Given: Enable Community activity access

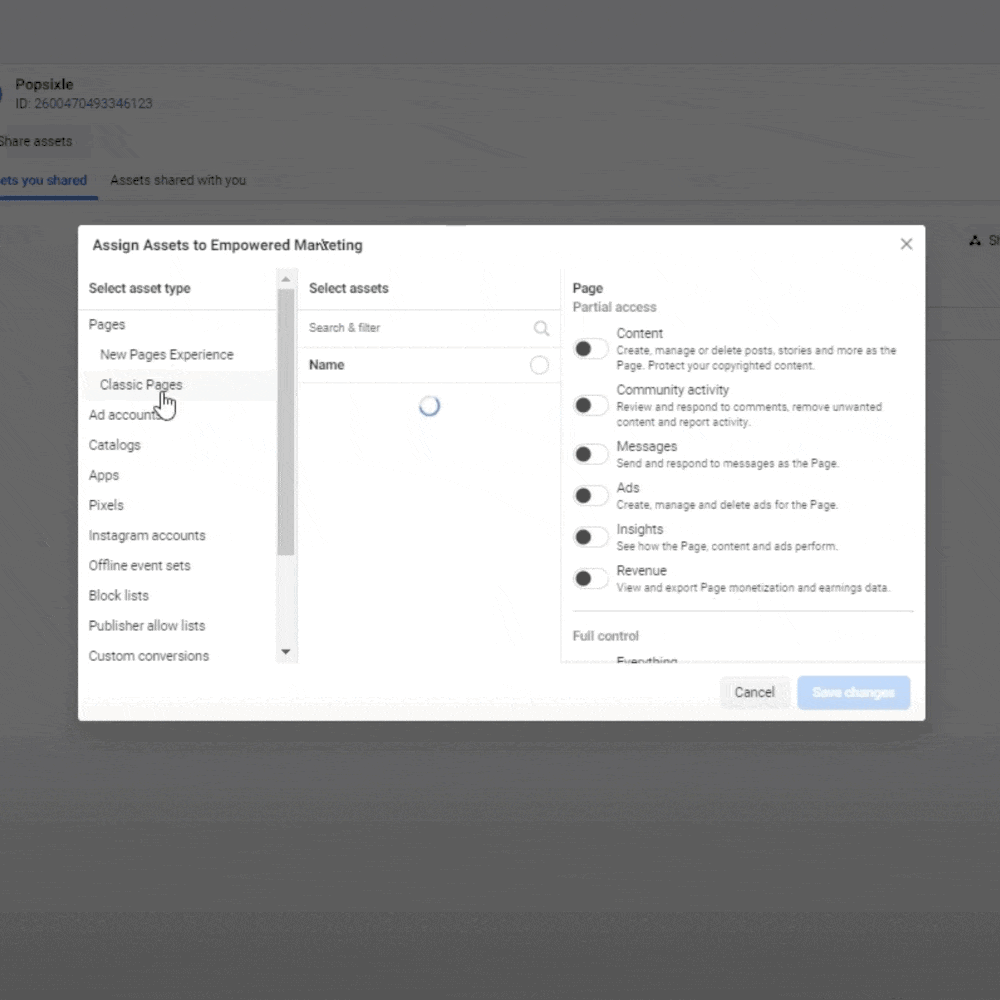Looking at the screenshot, I should 590,405.
